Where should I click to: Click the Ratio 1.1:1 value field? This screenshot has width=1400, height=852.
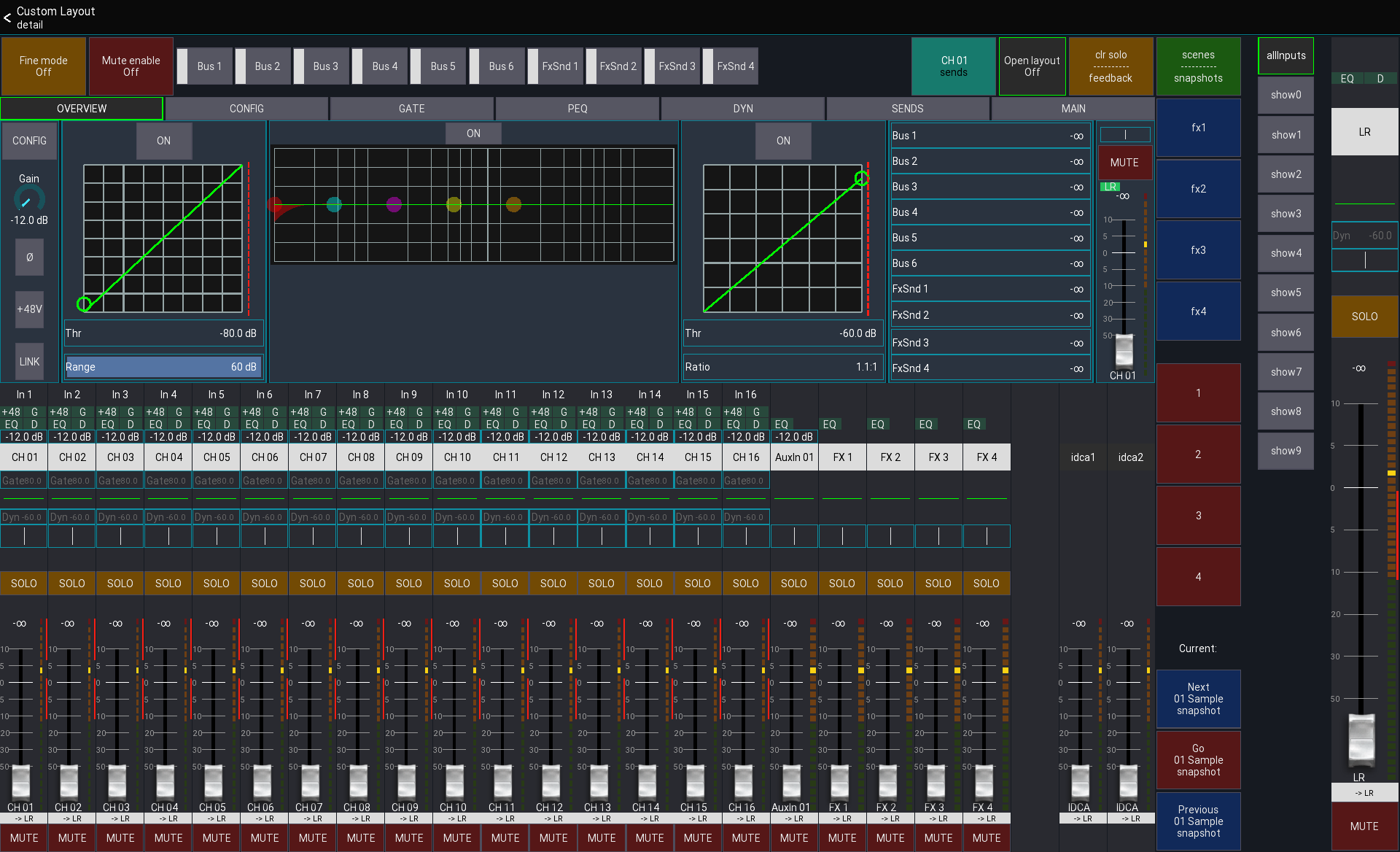(782, 367)
